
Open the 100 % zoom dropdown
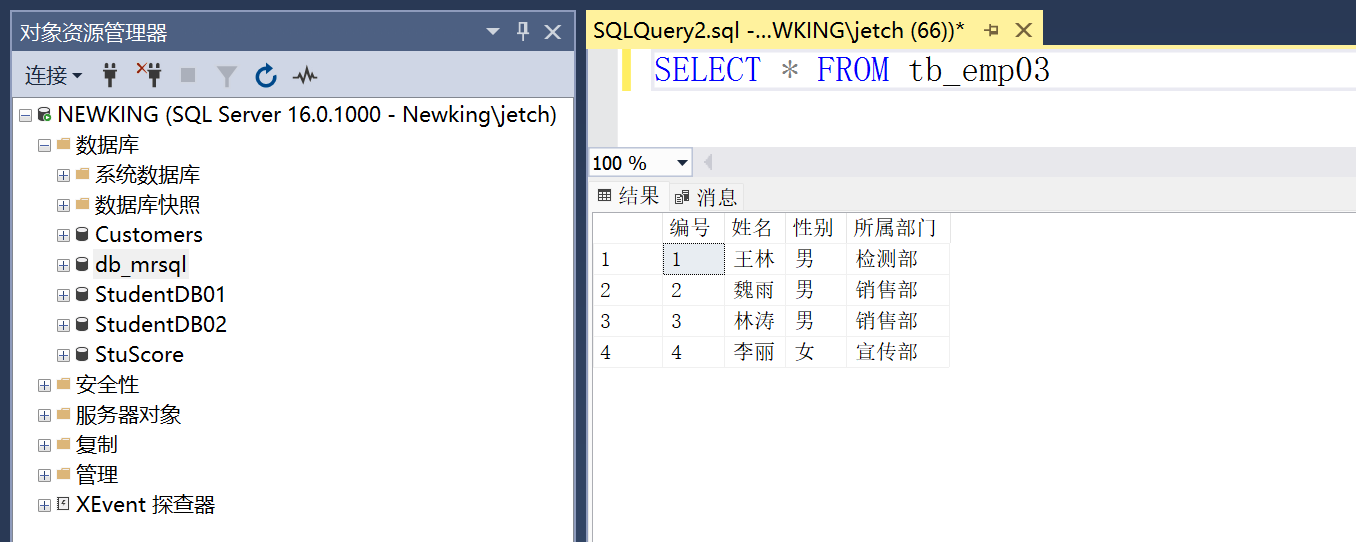point(683,162)
